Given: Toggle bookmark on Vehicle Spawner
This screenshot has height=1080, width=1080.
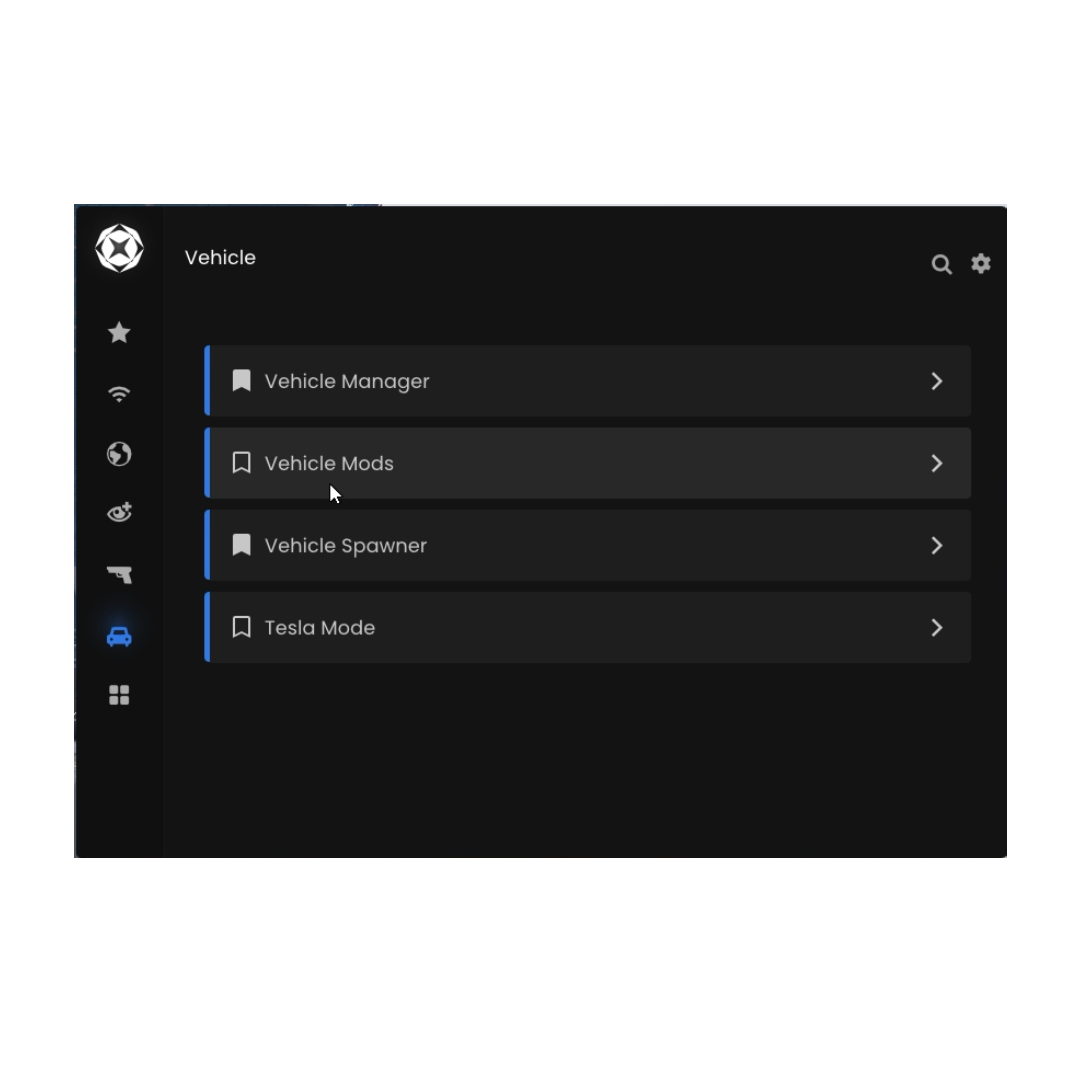Looking at the screenshot, I should 241,545.
